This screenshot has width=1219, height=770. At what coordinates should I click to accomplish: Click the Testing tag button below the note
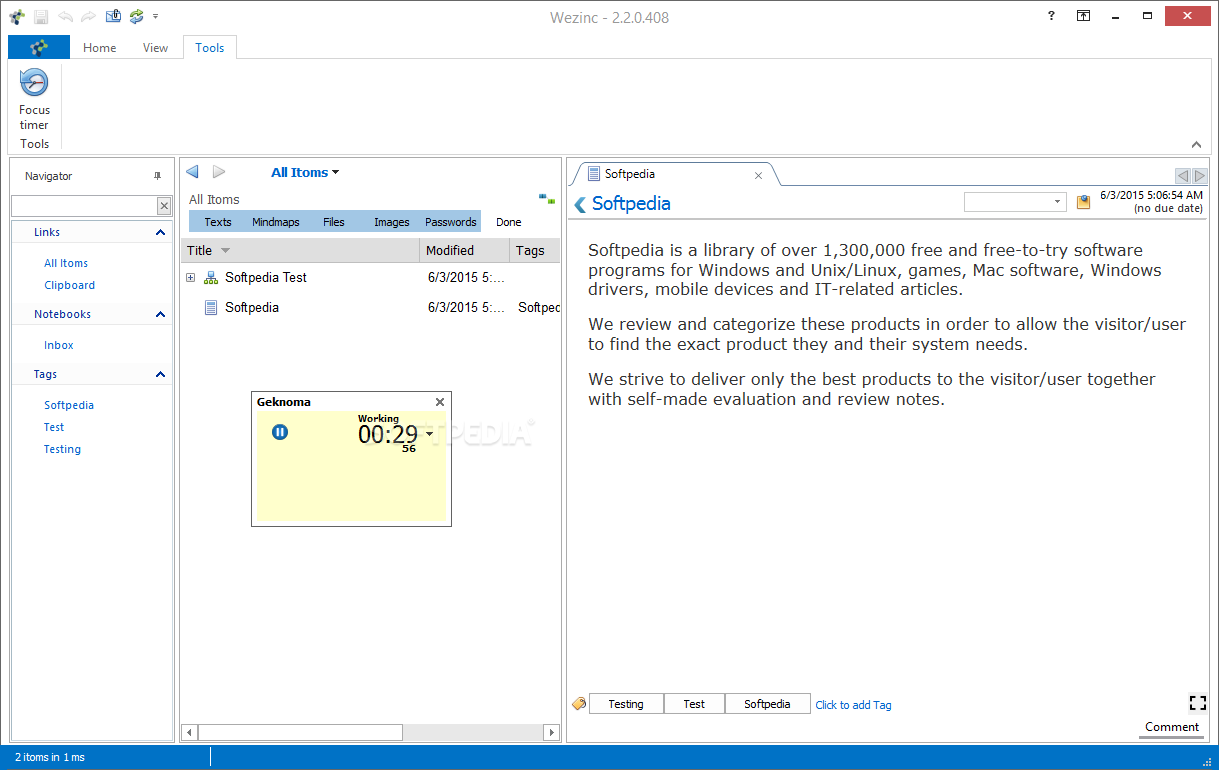point(626,704)
